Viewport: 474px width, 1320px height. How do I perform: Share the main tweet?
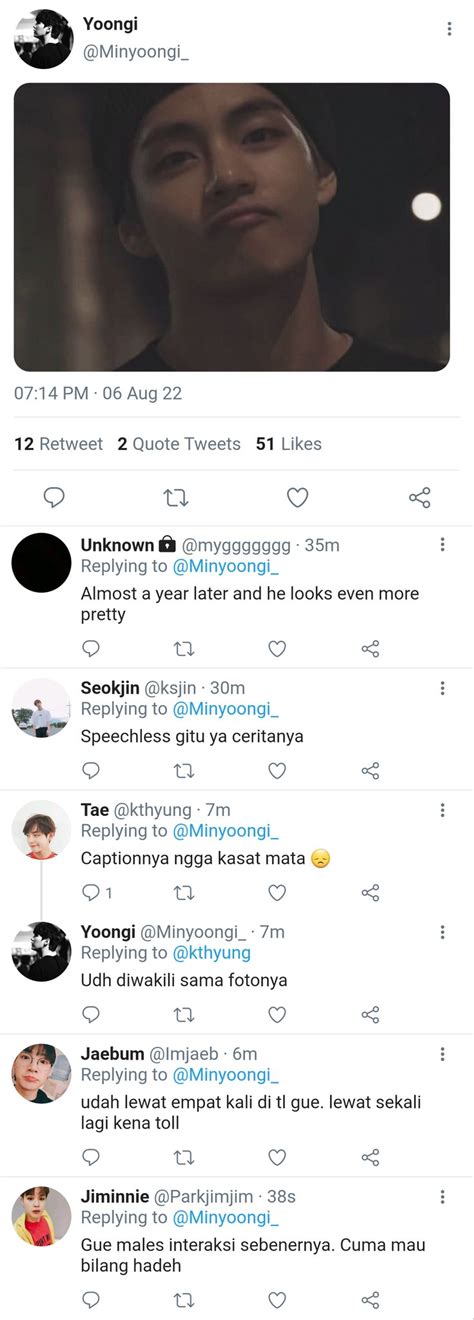[x=419, y=497]
